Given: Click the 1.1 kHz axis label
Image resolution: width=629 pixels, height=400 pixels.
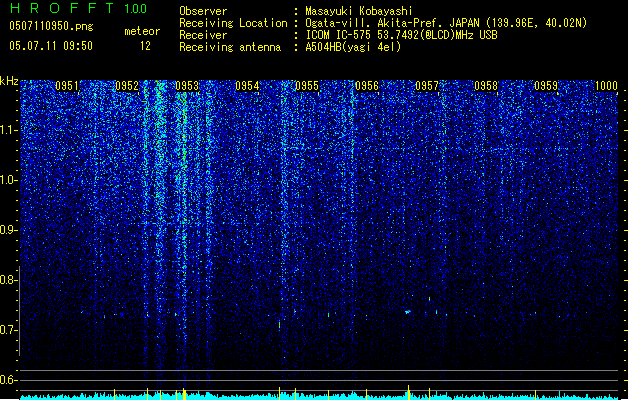Looking at the screenshot, I should click(9, 130).
